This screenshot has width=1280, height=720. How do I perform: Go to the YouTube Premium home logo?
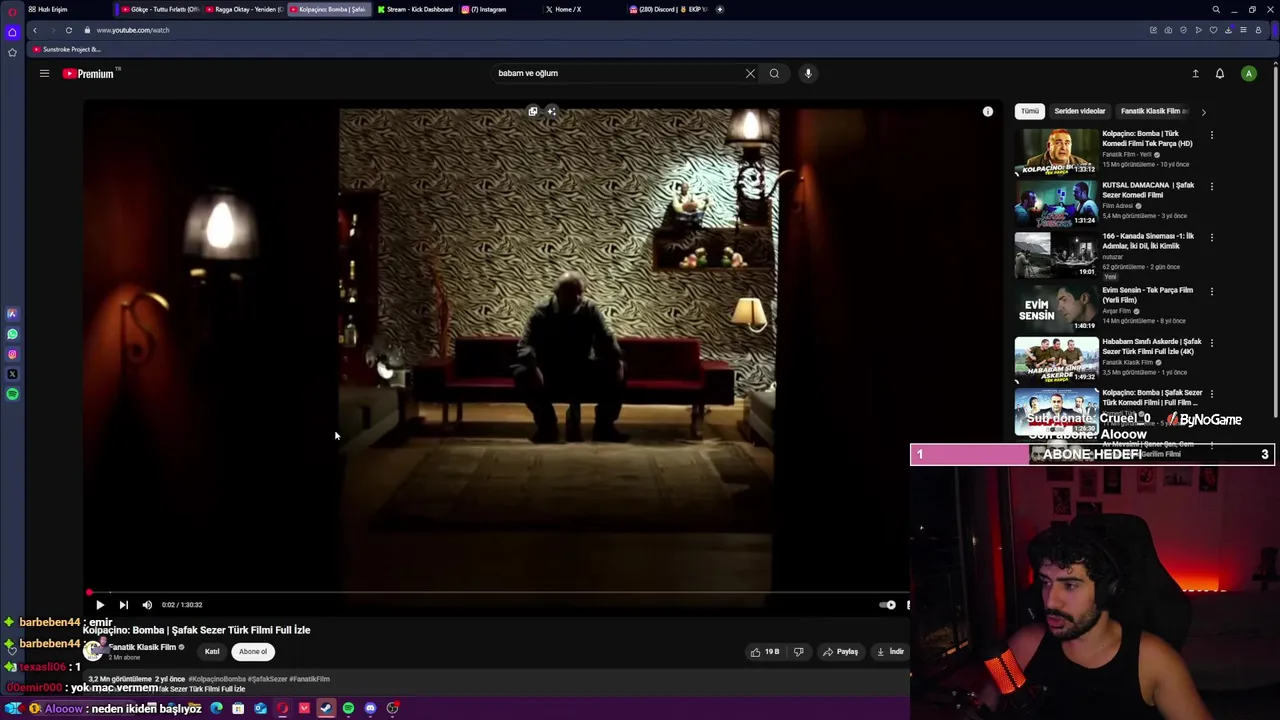(91, 73)
